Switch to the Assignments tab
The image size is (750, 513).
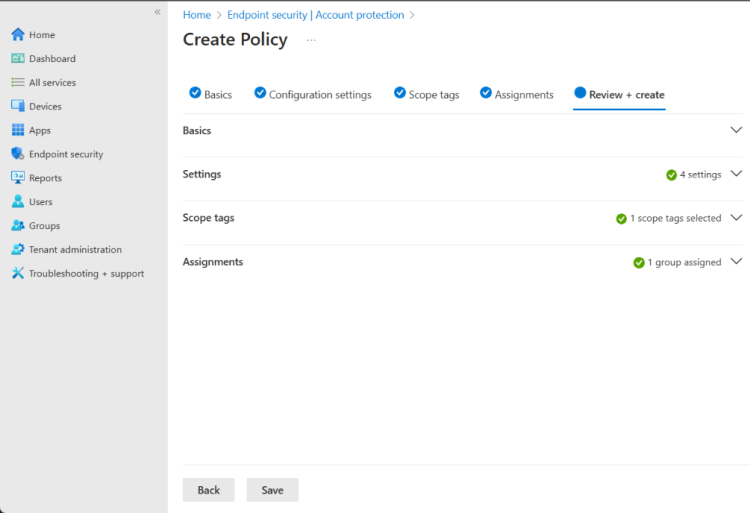pos(517,95)
